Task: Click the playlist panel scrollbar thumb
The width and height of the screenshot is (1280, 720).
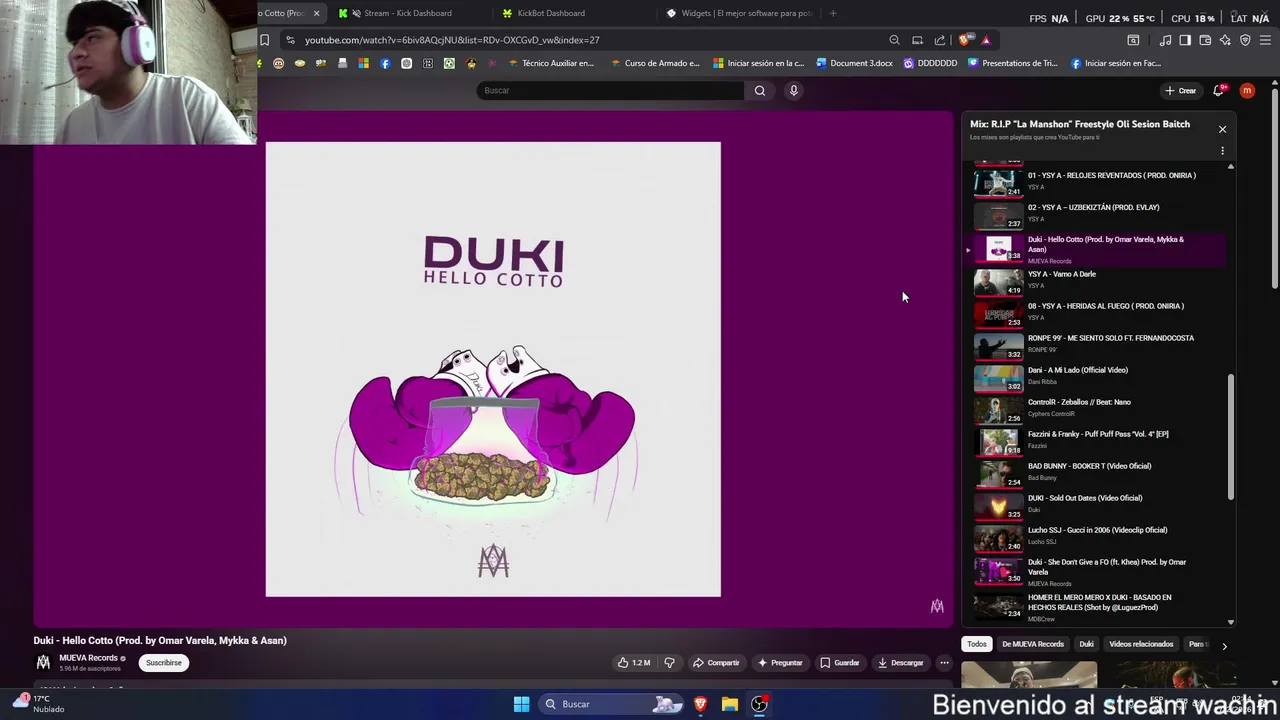Action: pos(1231,437)
